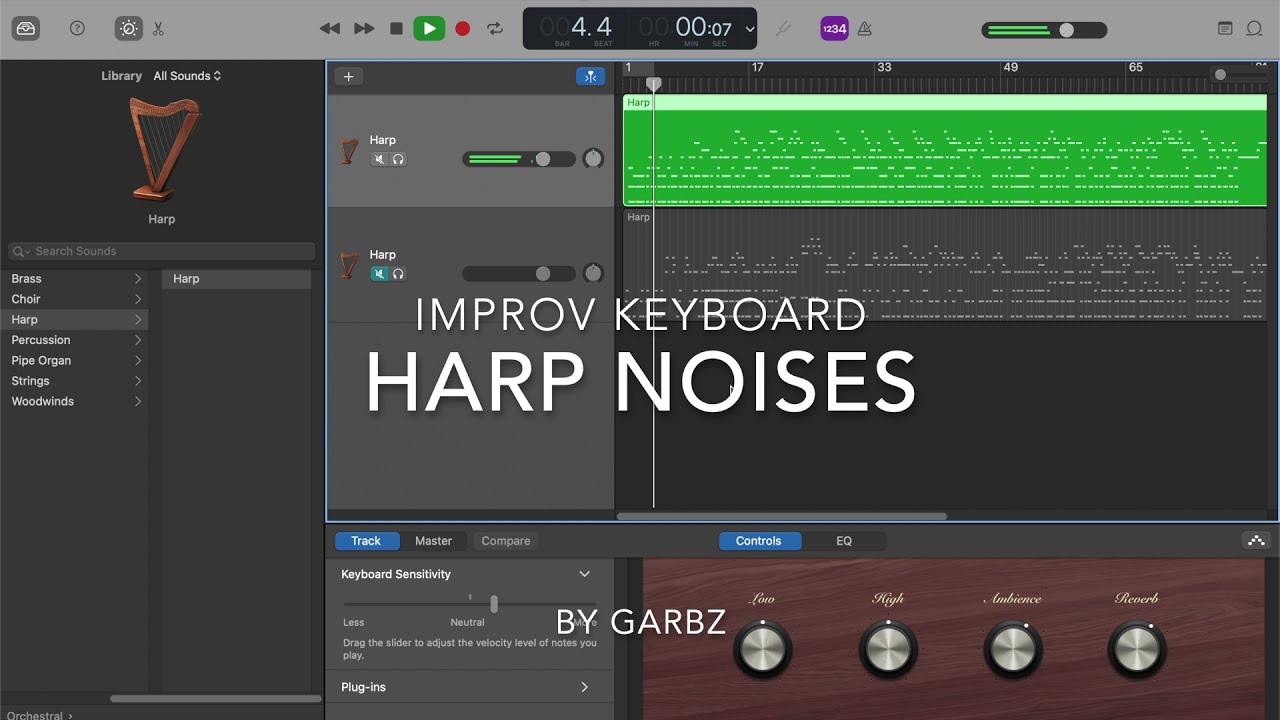Image resolution: width=1280 pixels, height=720 pixels.
Task: Switch to the Controls tab
Action: [759, 541]
